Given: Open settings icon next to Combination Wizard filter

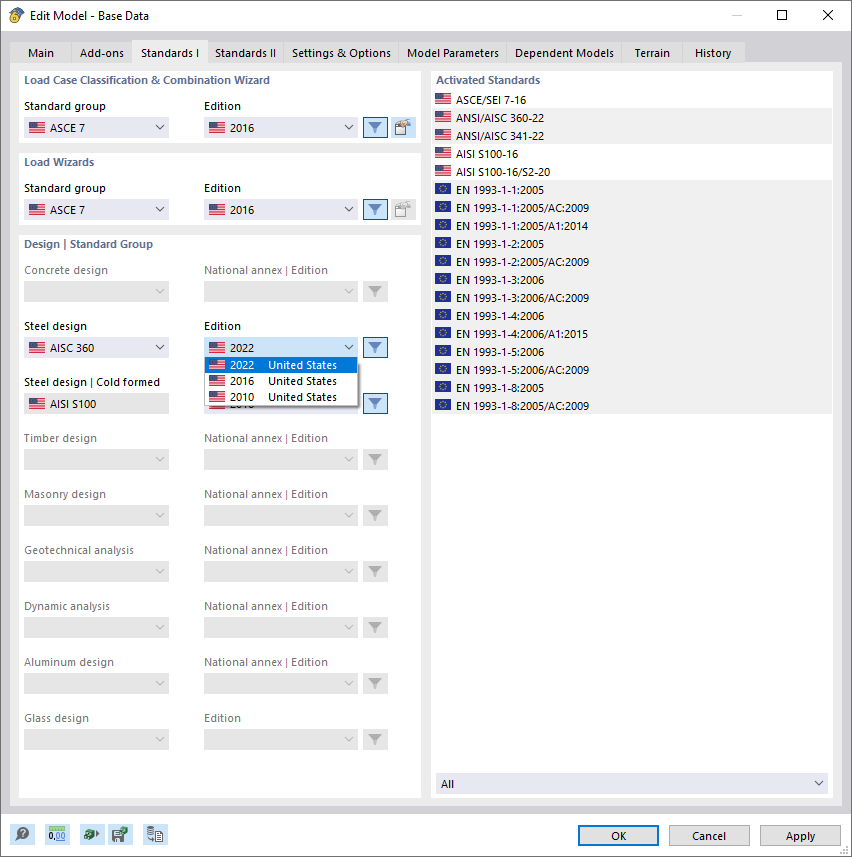Looking at the screenshot, I should pos(403,128).
